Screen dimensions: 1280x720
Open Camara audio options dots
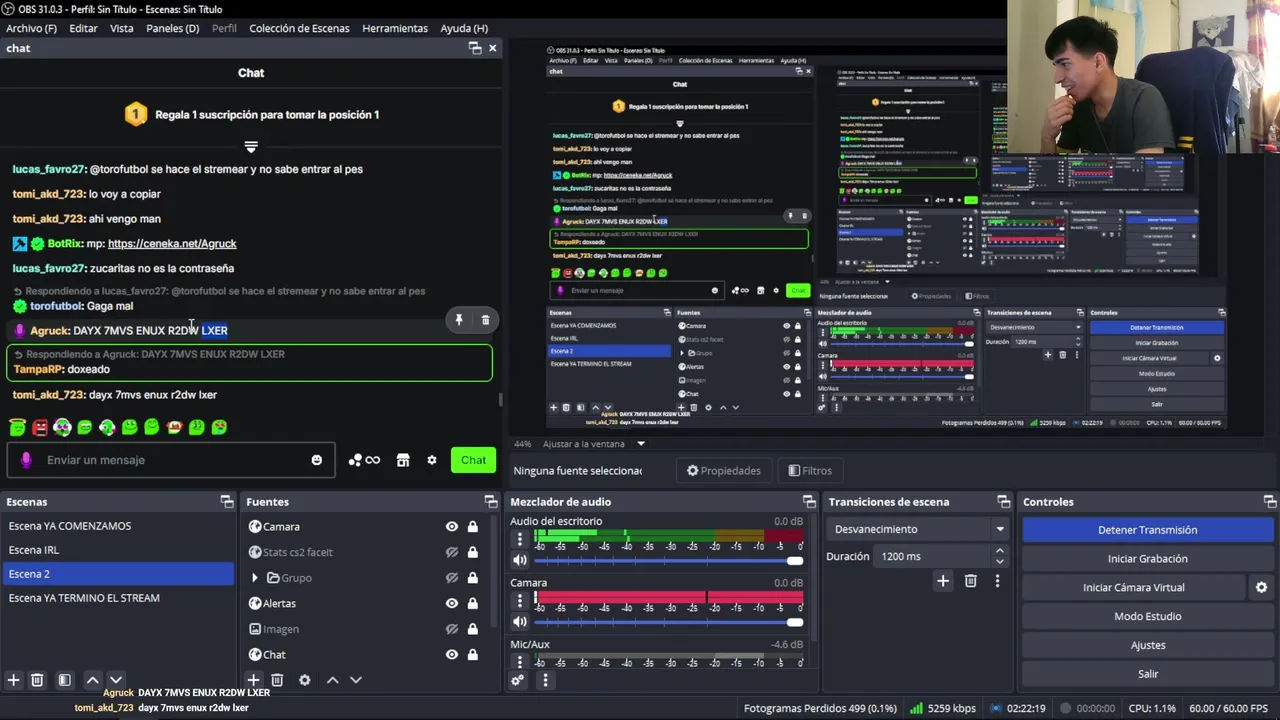click(519, 599)
